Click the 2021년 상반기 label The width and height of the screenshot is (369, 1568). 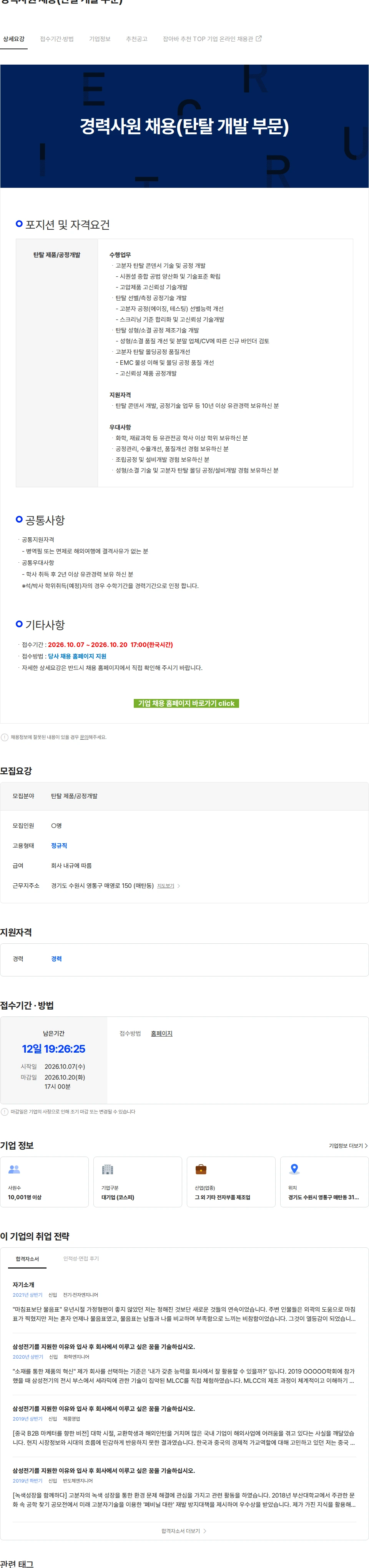point(27,1295)
